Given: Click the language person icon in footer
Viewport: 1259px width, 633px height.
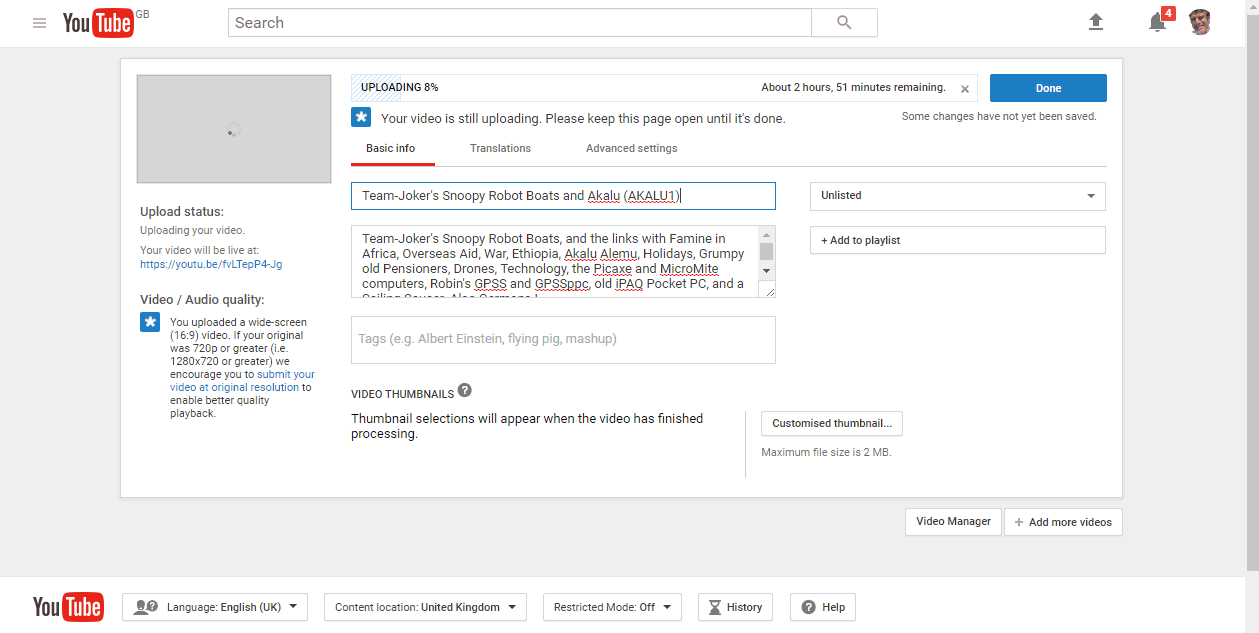Looking at the screenshot, I should pyautogui.click(x=146, y=607).
